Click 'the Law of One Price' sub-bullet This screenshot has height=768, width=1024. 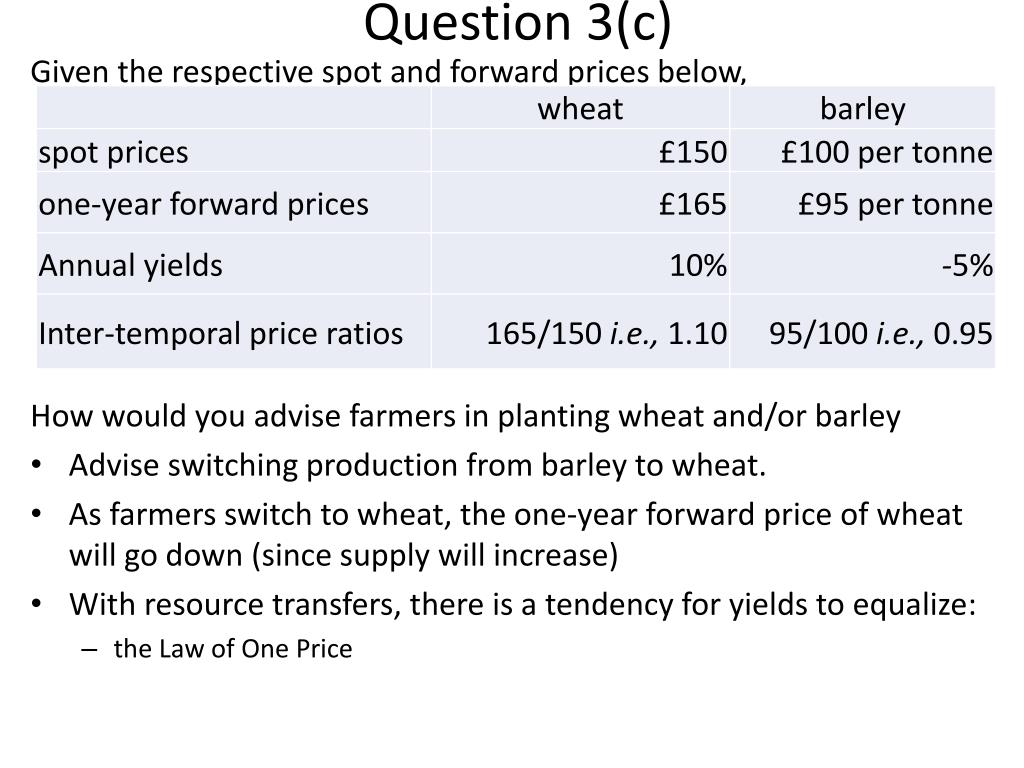pos(232,648)
